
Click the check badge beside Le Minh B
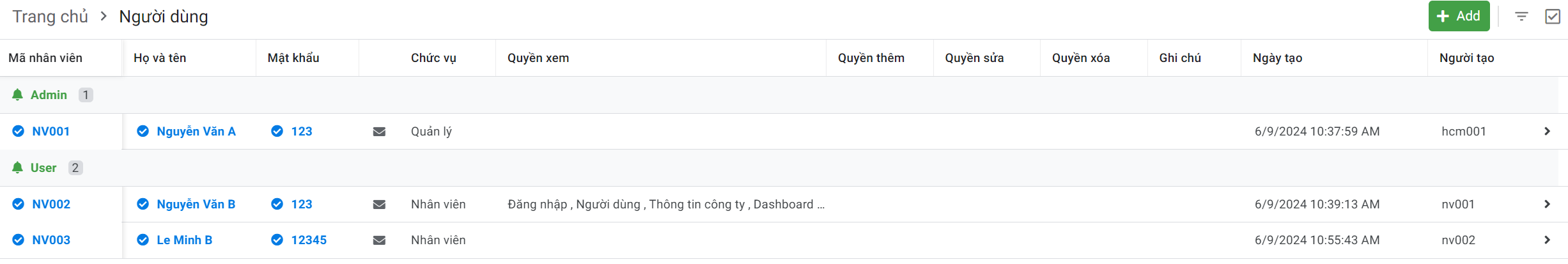(143, 240)
